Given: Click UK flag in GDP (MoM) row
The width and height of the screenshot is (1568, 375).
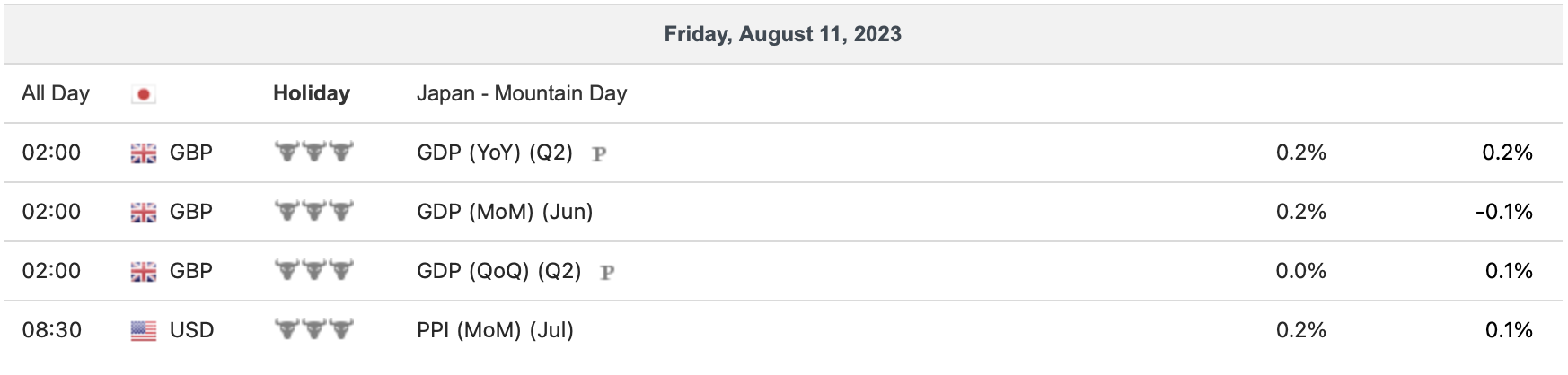Looking at the screenshot, I should pos(144,213).
